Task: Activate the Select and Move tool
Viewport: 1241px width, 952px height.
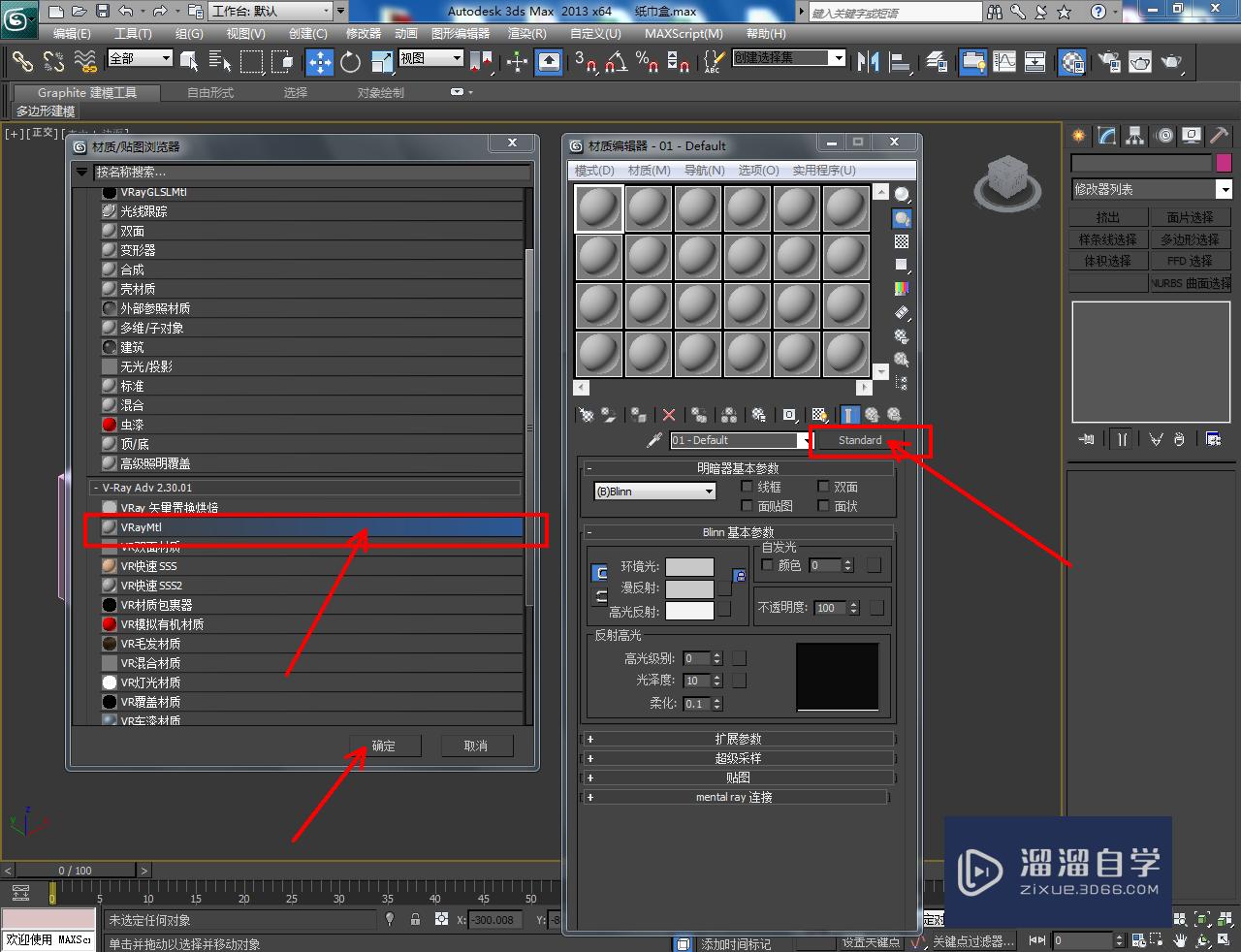Action: (320, 62)
